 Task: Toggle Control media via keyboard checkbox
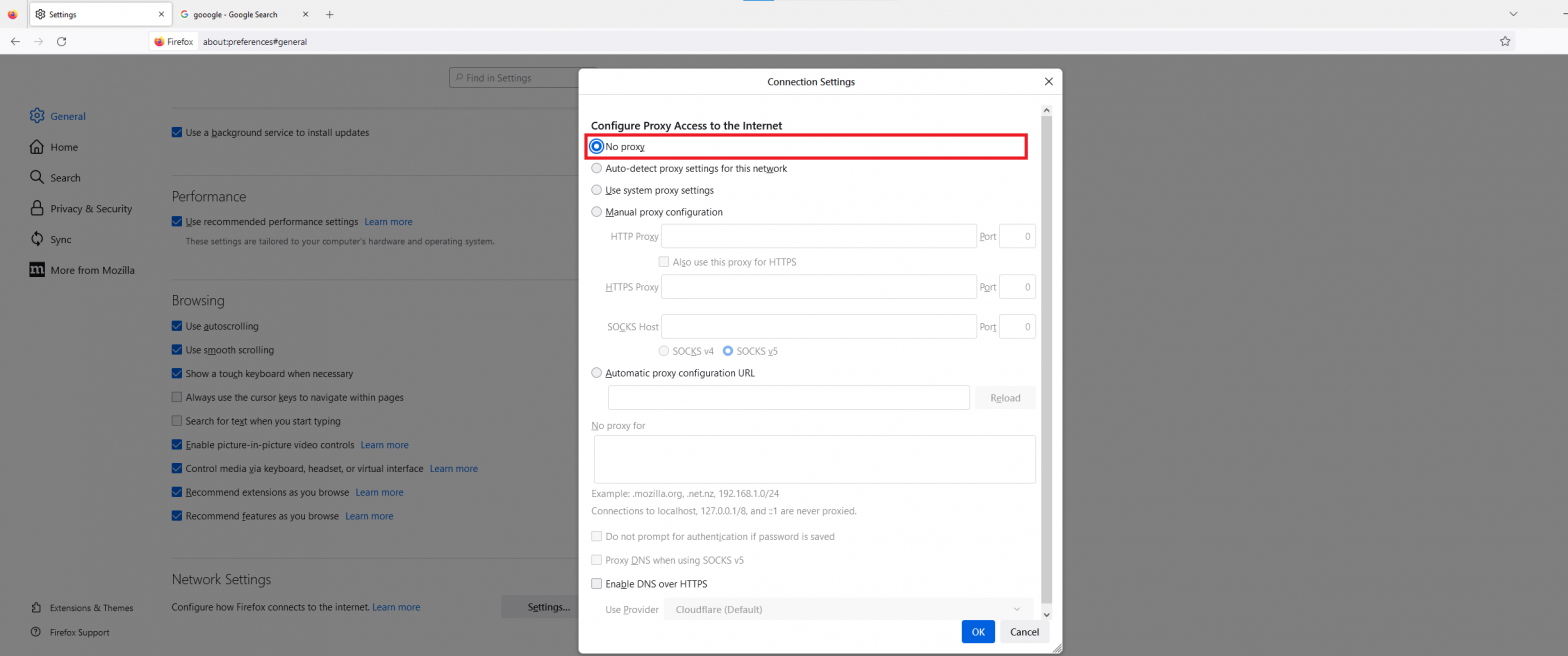click(177, 468)
